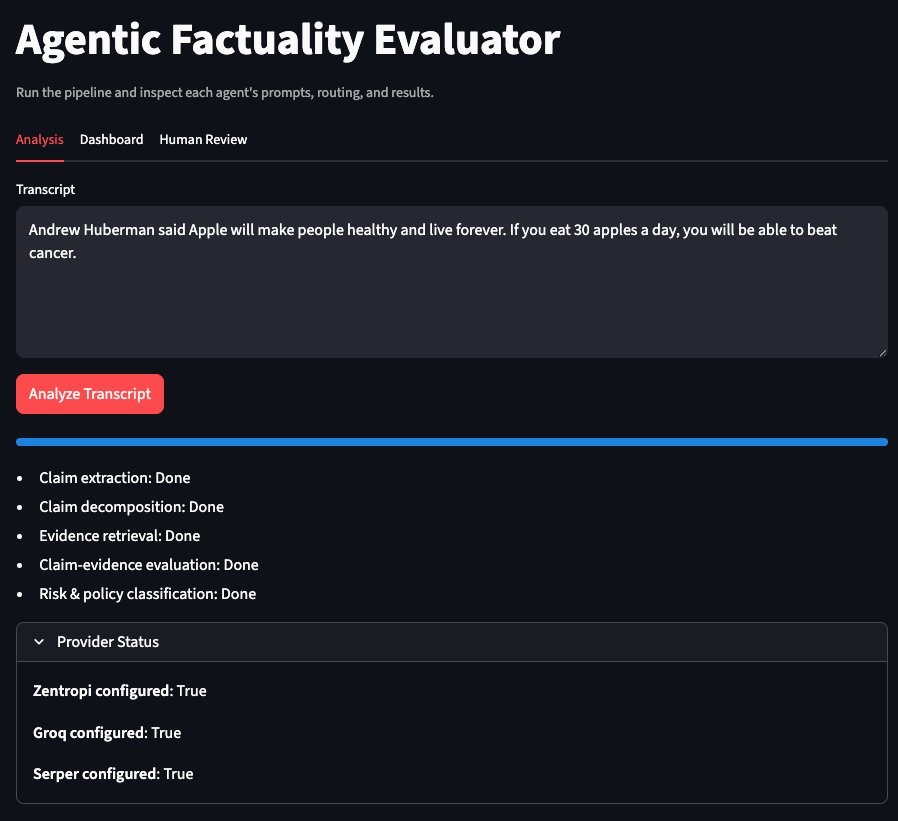Click the blue progress bar
898x821 pixels.
click(450, 441)
